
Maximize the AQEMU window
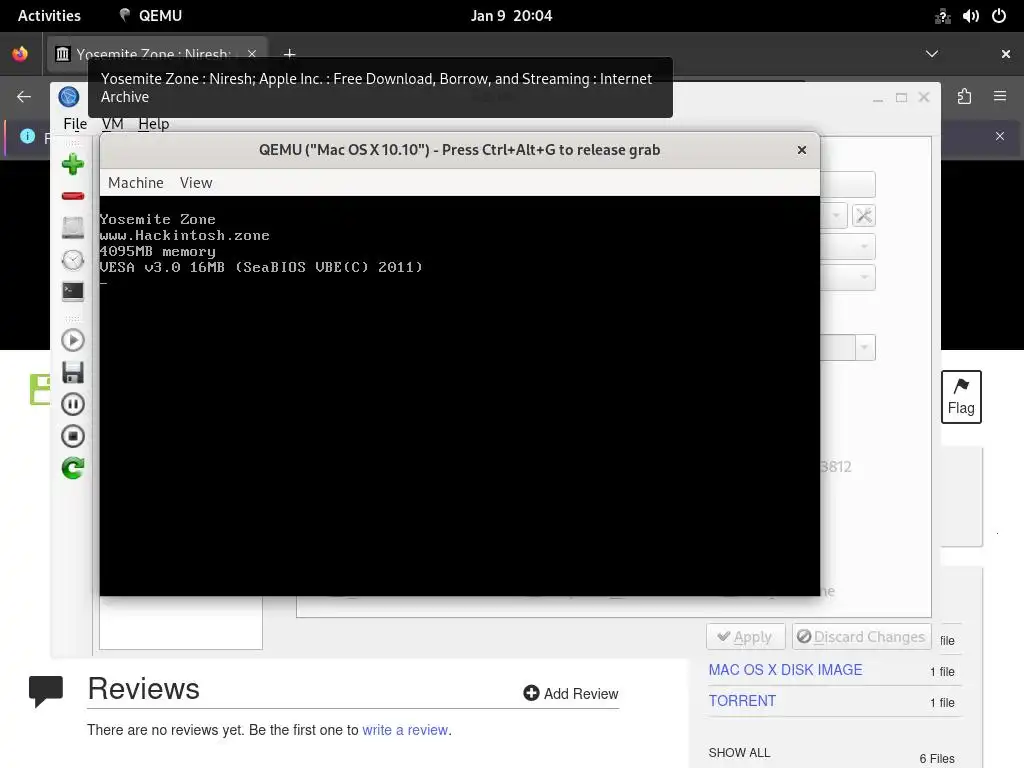[901, 97]
